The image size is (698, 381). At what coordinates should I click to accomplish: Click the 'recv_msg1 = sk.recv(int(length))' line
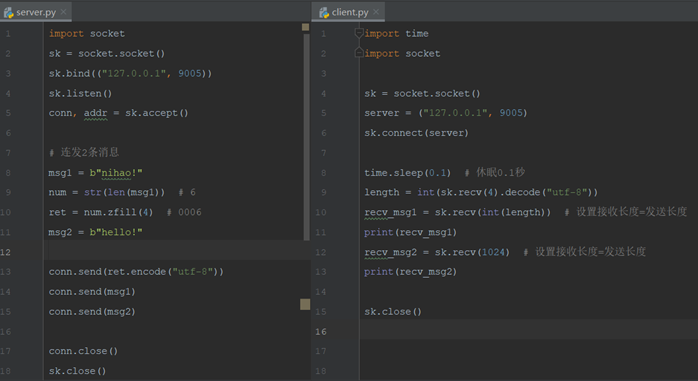point(457,212)
